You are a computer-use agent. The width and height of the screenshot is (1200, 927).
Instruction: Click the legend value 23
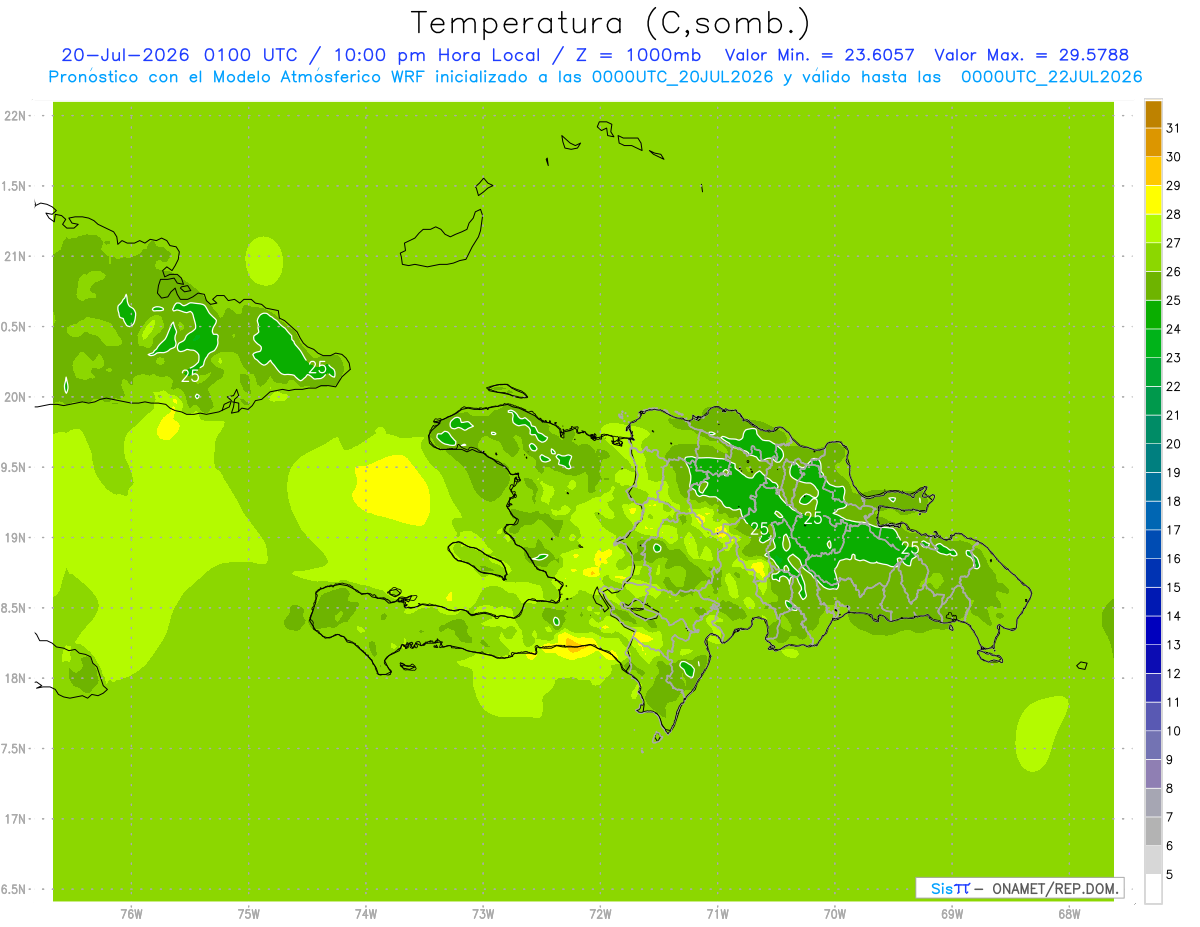1173,358
